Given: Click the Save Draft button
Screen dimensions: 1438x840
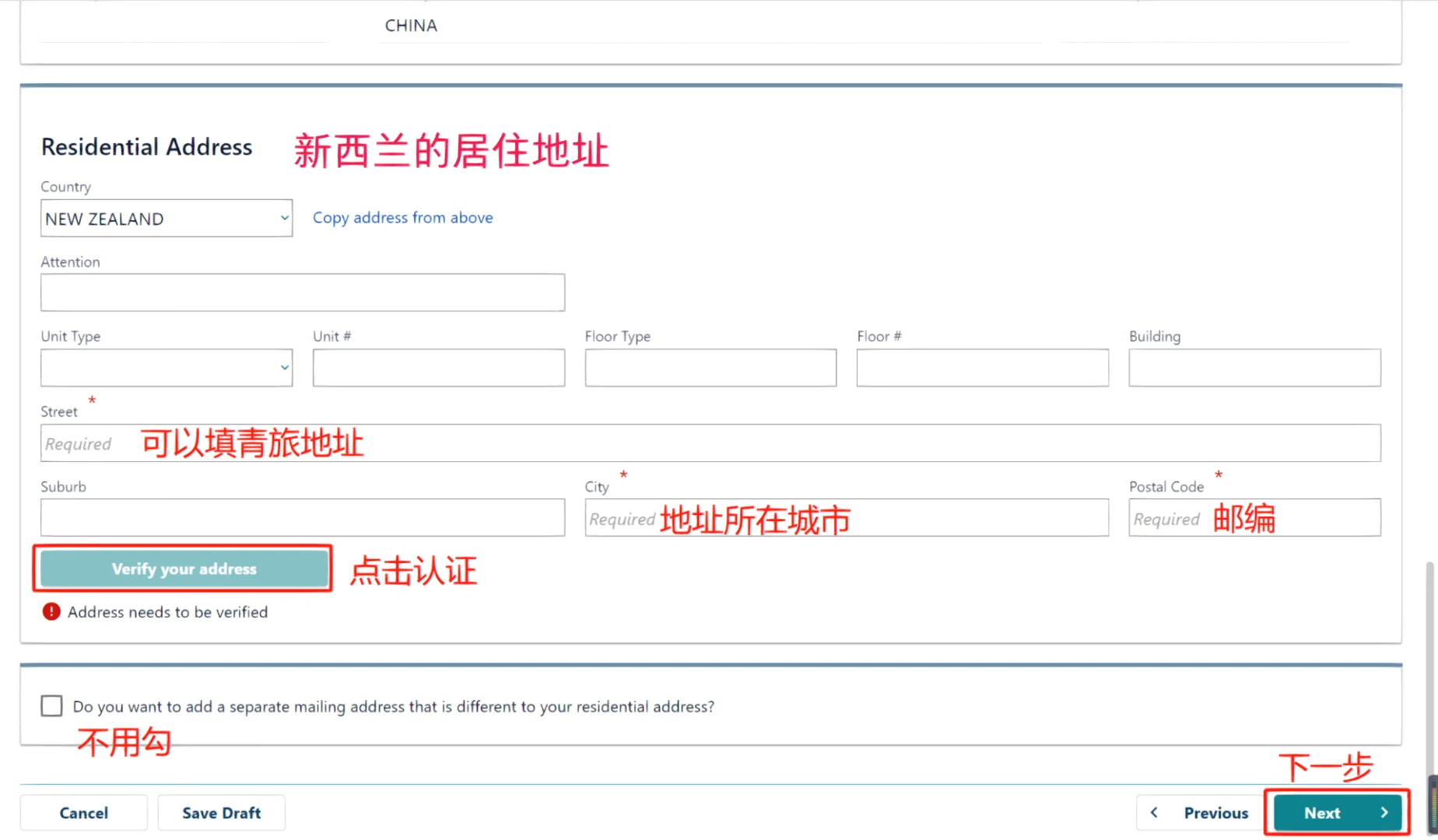Looking at the screenshot, I should coord(221,813).
